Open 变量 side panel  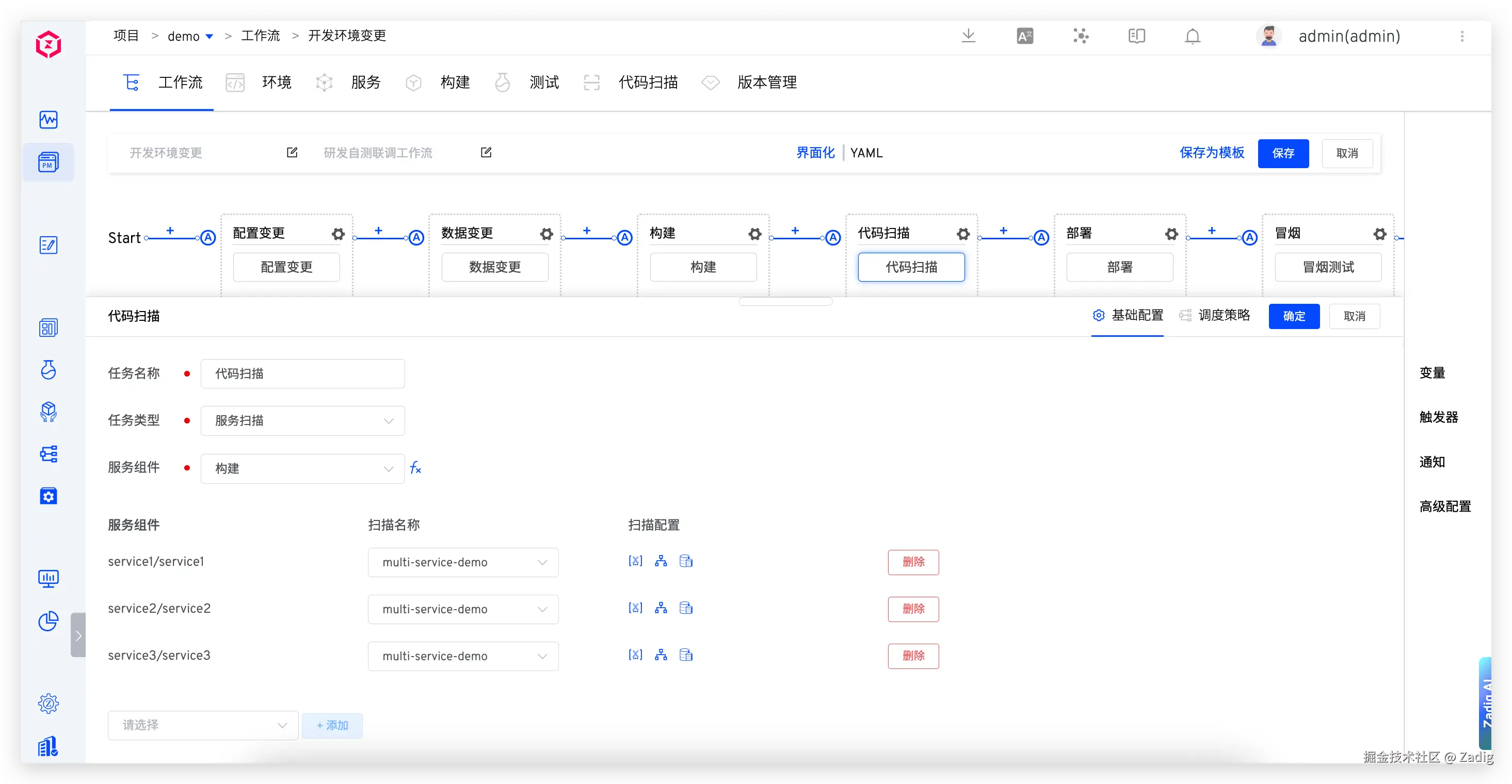coord(1432,372)
